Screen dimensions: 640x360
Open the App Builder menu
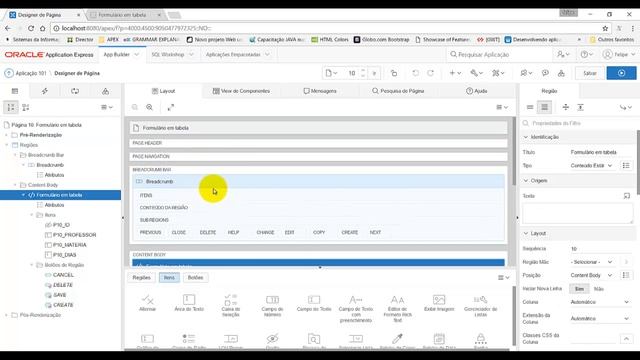pyautogui.click(x=121, y=54)
